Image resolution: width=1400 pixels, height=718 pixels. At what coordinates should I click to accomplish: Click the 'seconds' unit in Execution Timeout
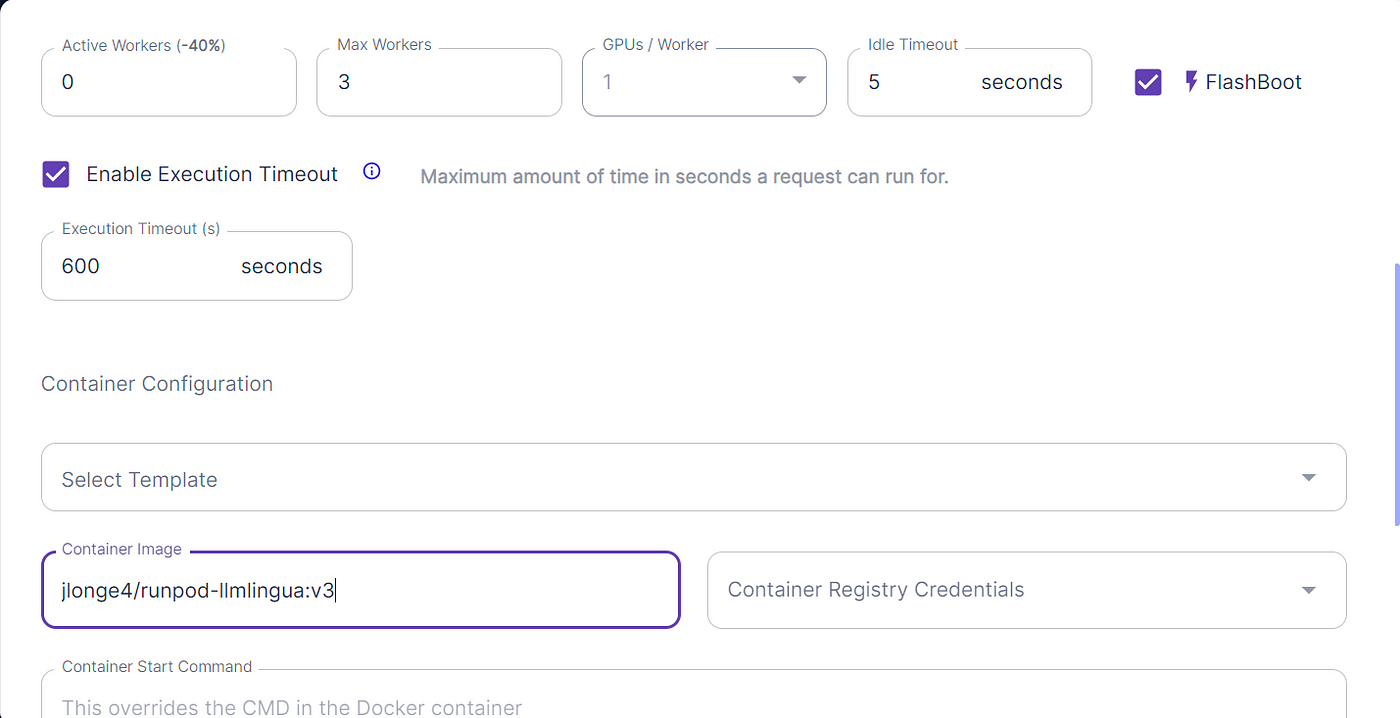coord(282,267)
